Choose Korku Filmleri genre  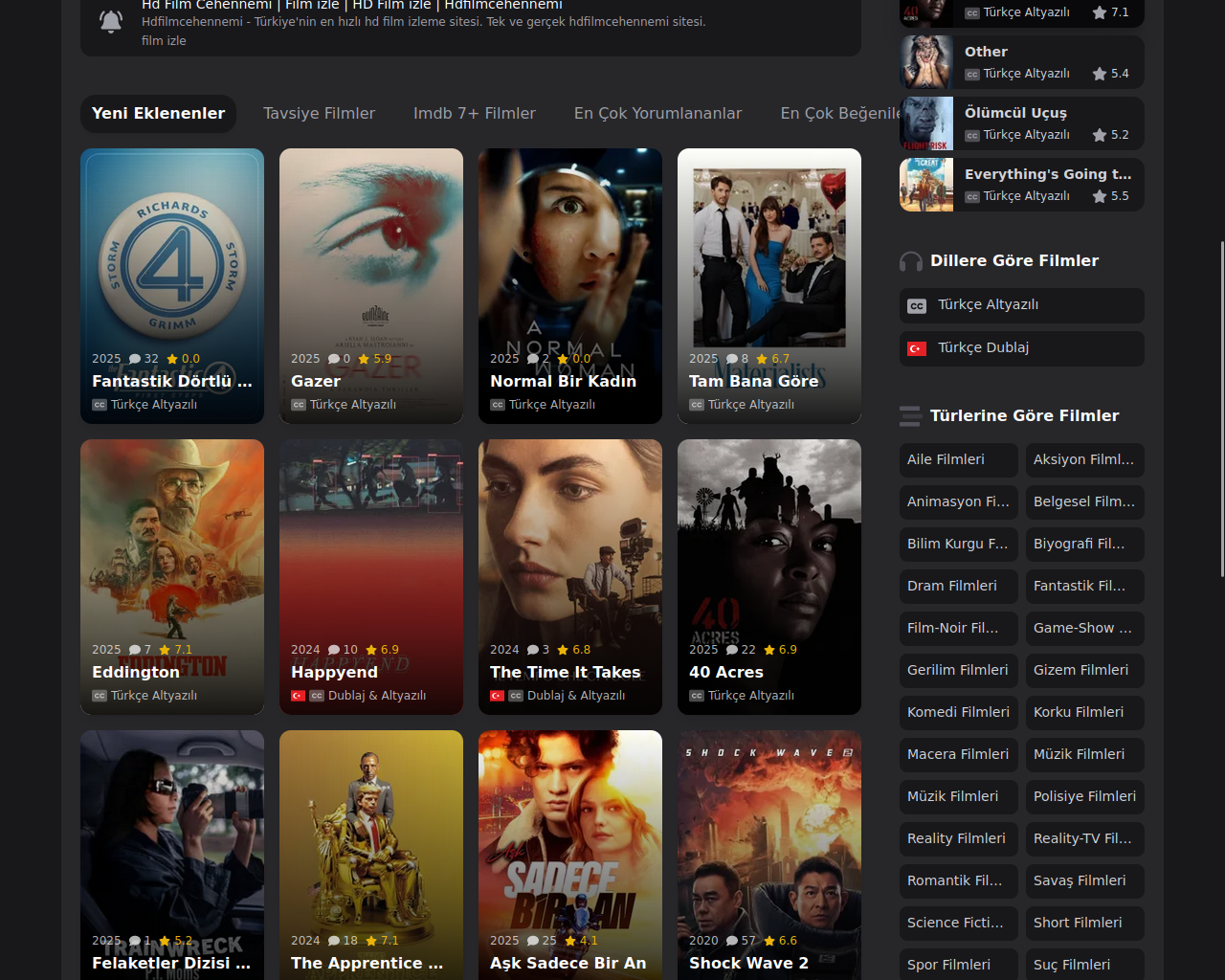tap(1085, 713)
